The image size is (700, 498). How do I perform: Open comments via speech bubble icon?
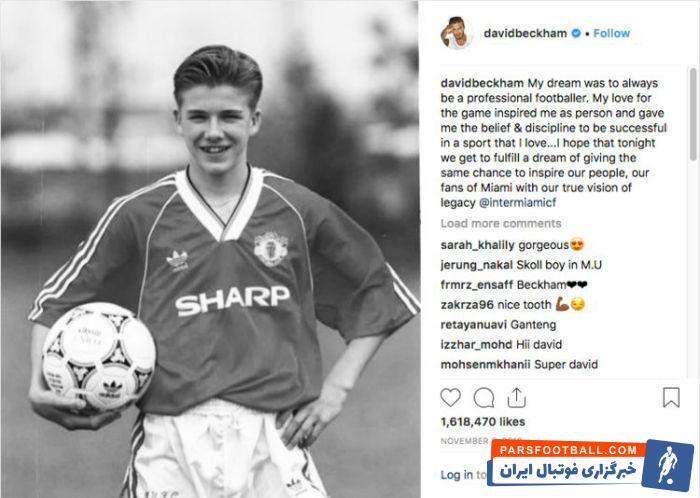click(483, 398)
